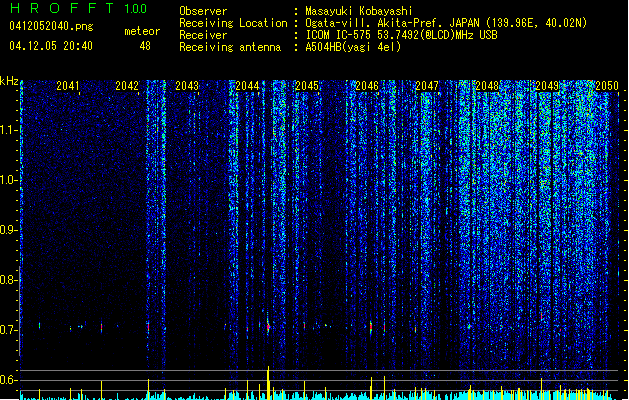Click the 2041 time marker
629x400 pixels.
tap(68, 86)
